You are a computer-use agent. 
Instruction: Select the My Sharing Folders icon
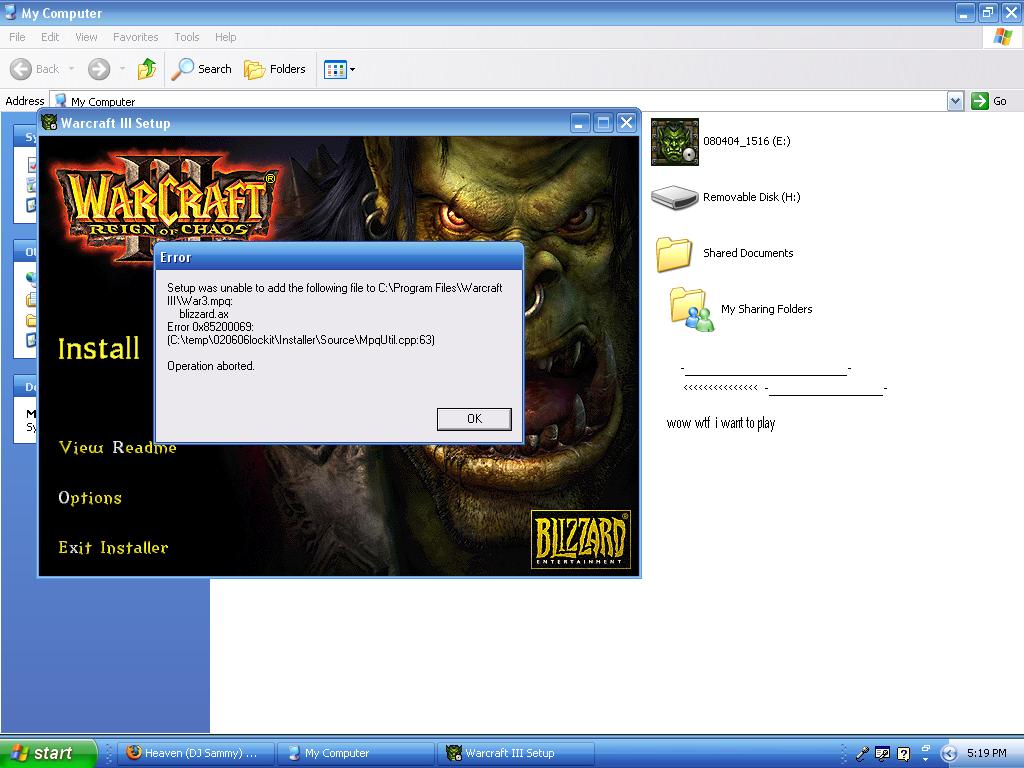click(x=692, y=310)
